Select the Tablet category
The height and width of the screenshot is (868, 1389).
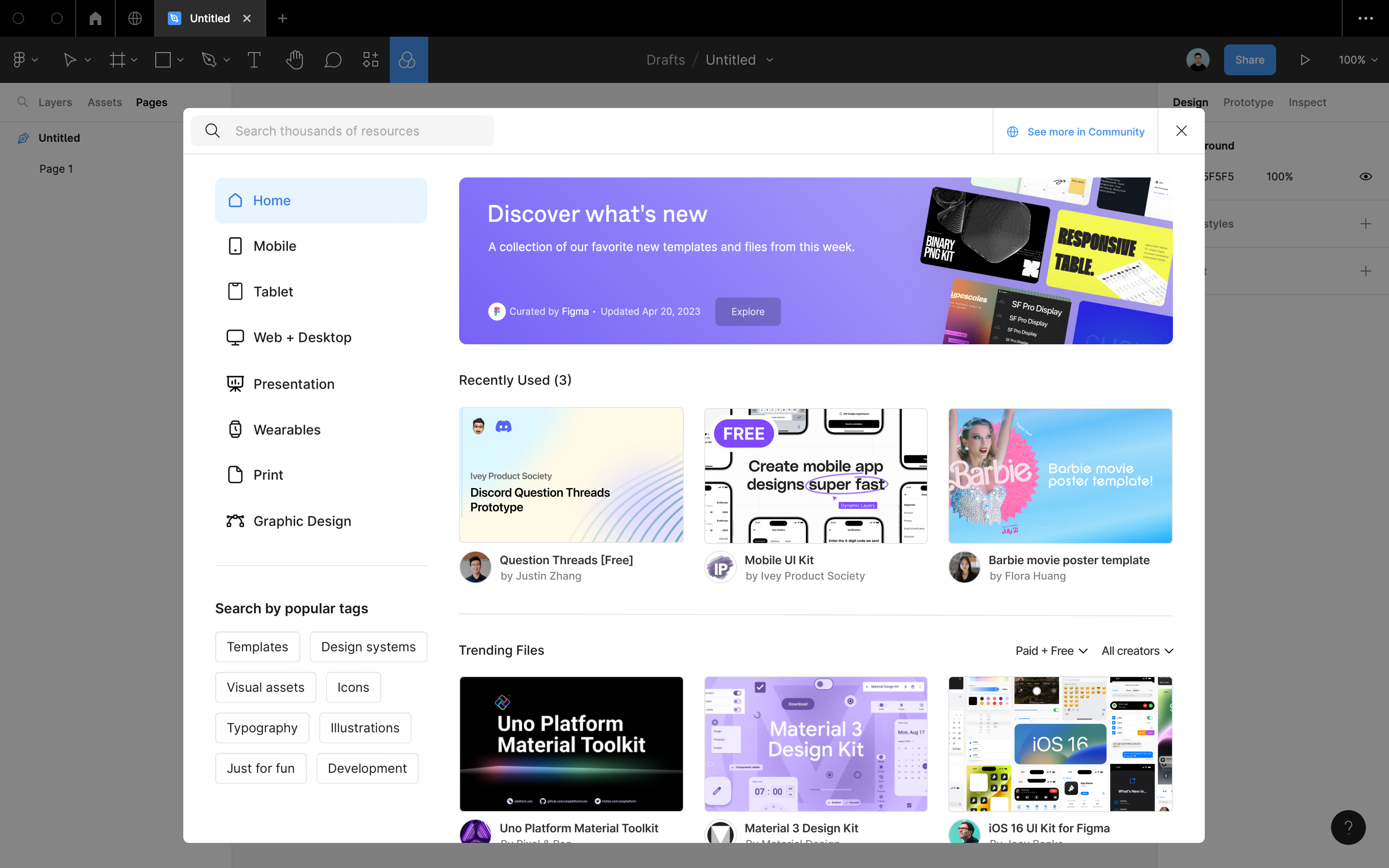[321, 292]
